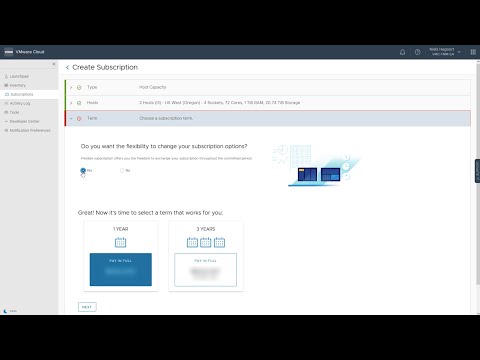Open Activity Log in sidebar

pos(20,103)
